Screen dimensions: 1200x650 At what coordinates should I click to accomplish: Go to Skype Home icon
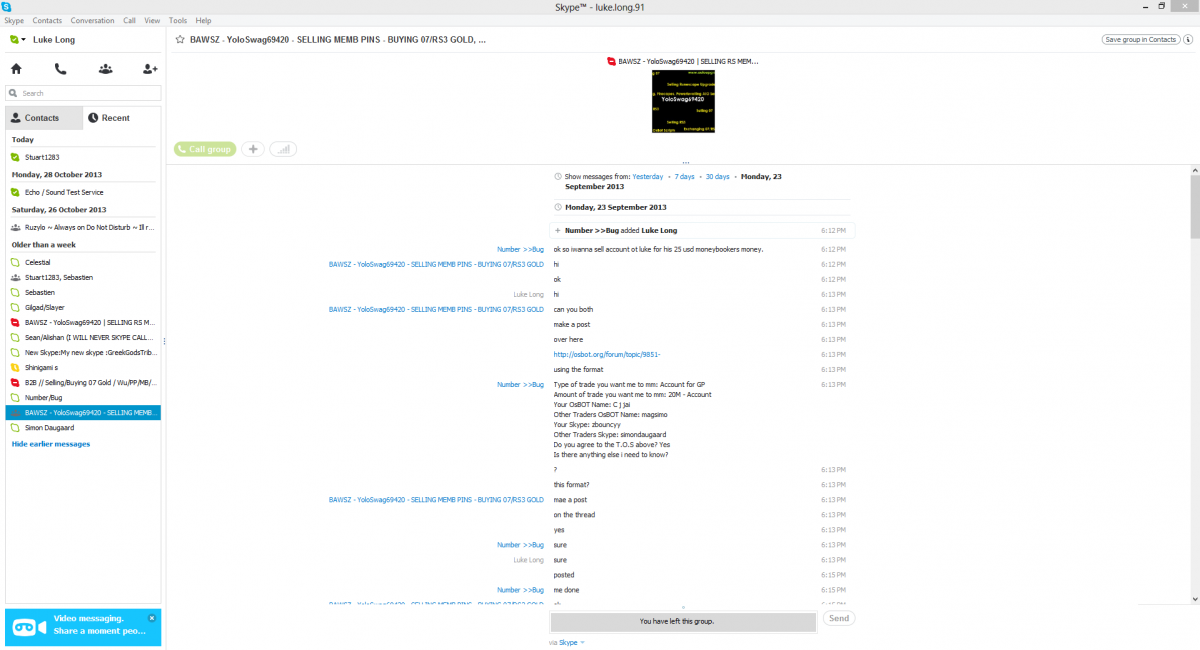click(x=16, y=69)
